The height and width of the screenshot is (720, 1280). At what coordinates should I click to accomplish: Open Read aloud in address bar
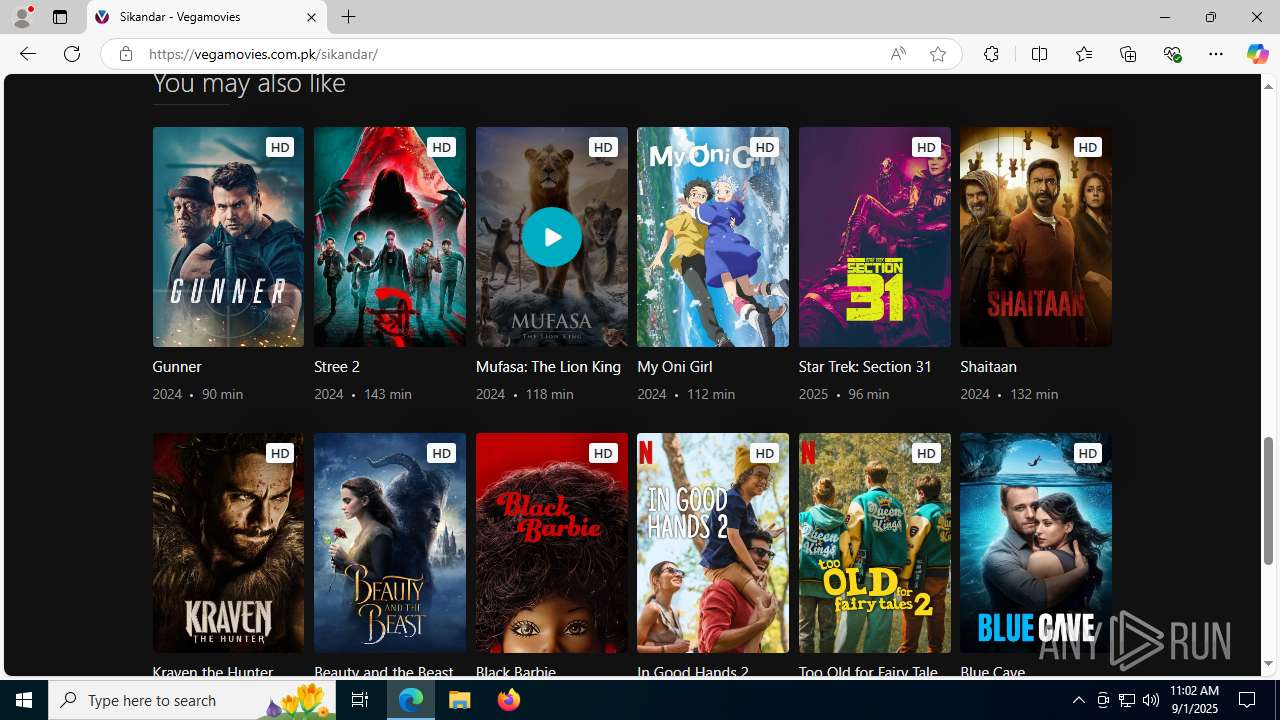point(898,54)
